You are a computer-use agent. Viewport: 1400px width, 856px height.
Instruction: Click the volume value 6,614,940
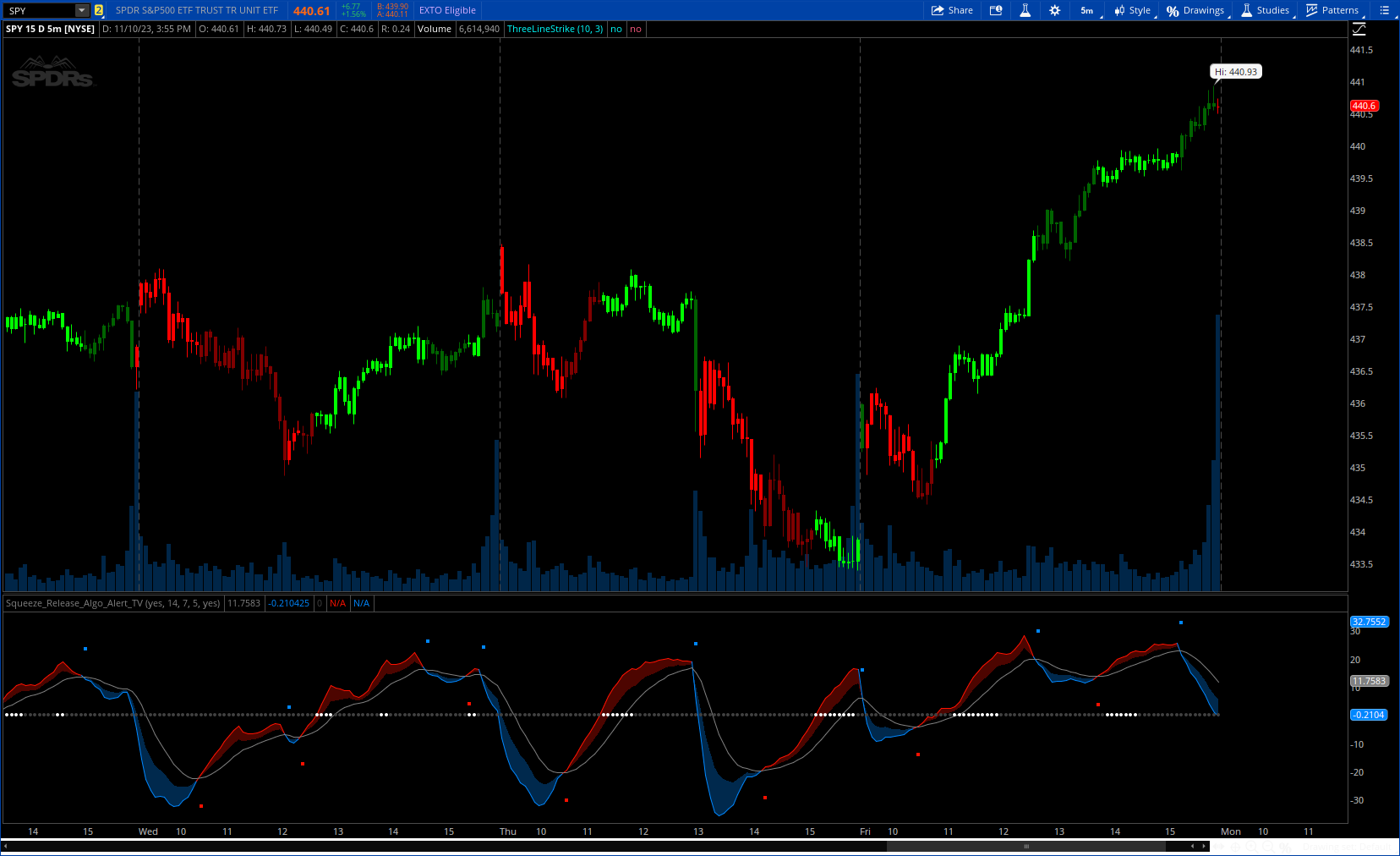pyautogui.click(x=479, y=29)
